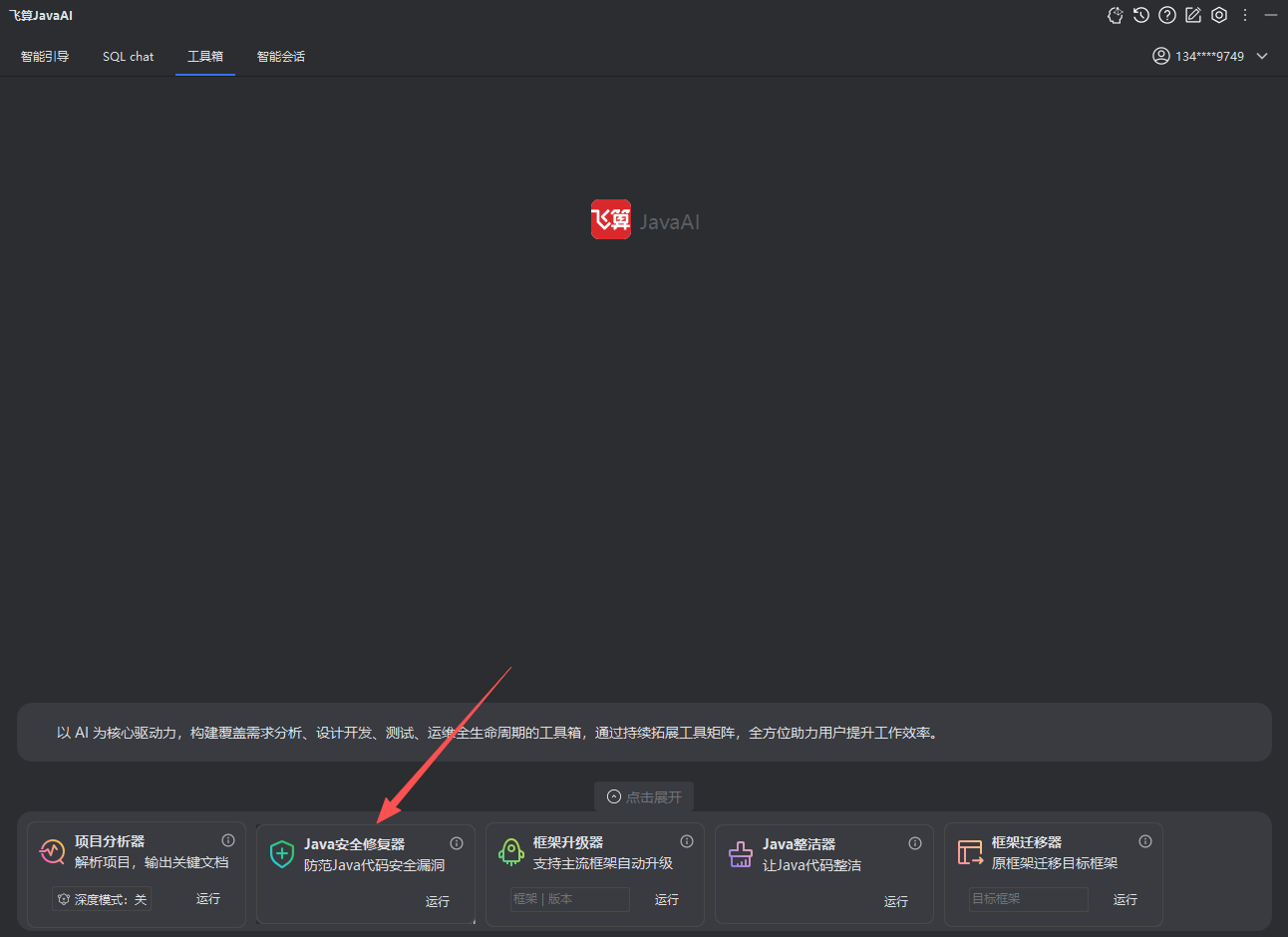Open the help question mark icon
This screenshot has height=937, width=1288.
pyautogui.click(x=1167, y=15)
